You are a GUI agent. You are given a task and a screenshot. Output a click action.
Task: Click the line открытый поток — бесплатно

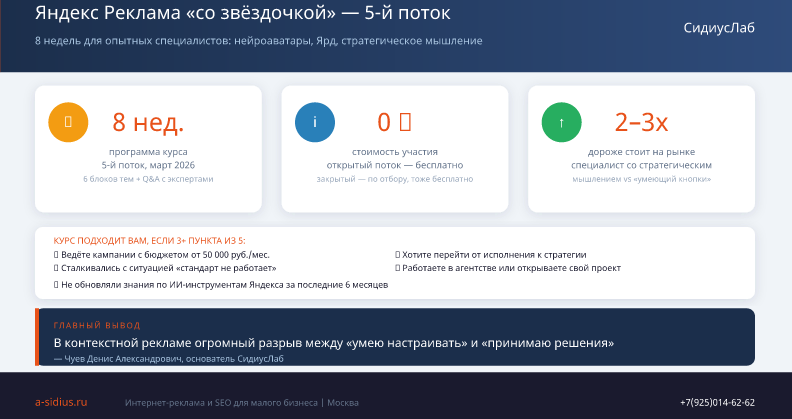point(394,165)
